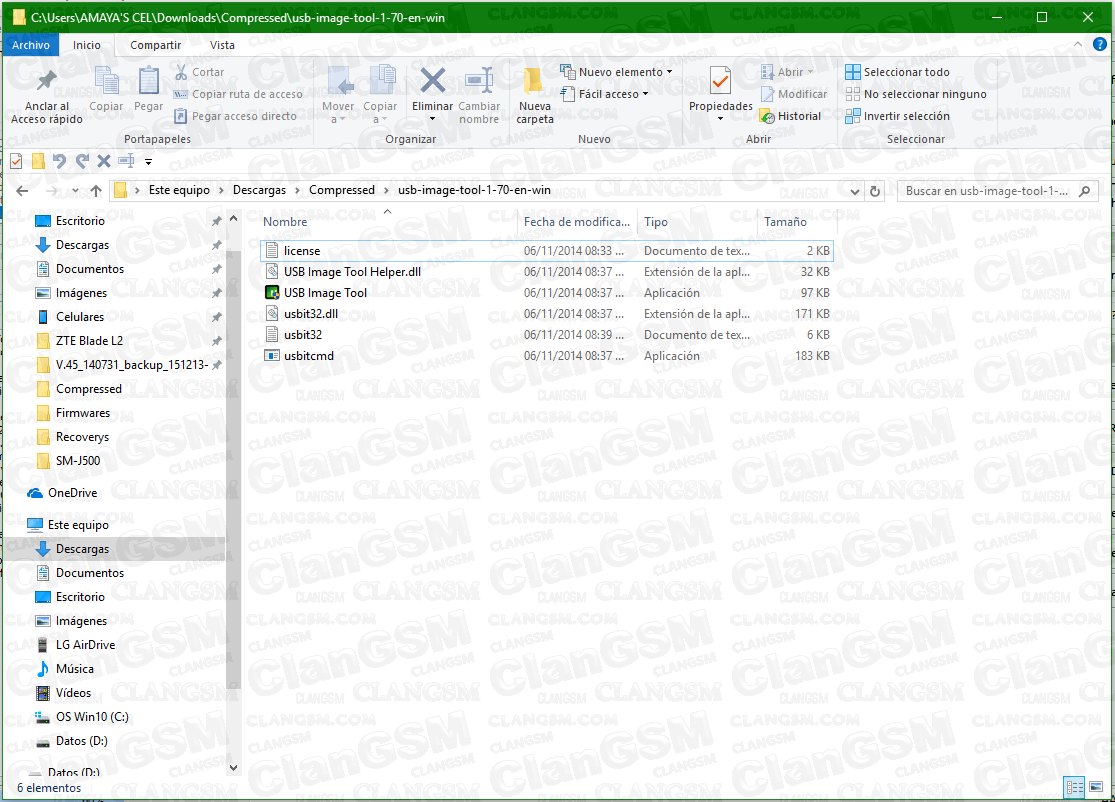Click the Modificar ribbon option
The height and width of the screenshot is (802, 1115).
pyautogui.click(x=794, y=94)
